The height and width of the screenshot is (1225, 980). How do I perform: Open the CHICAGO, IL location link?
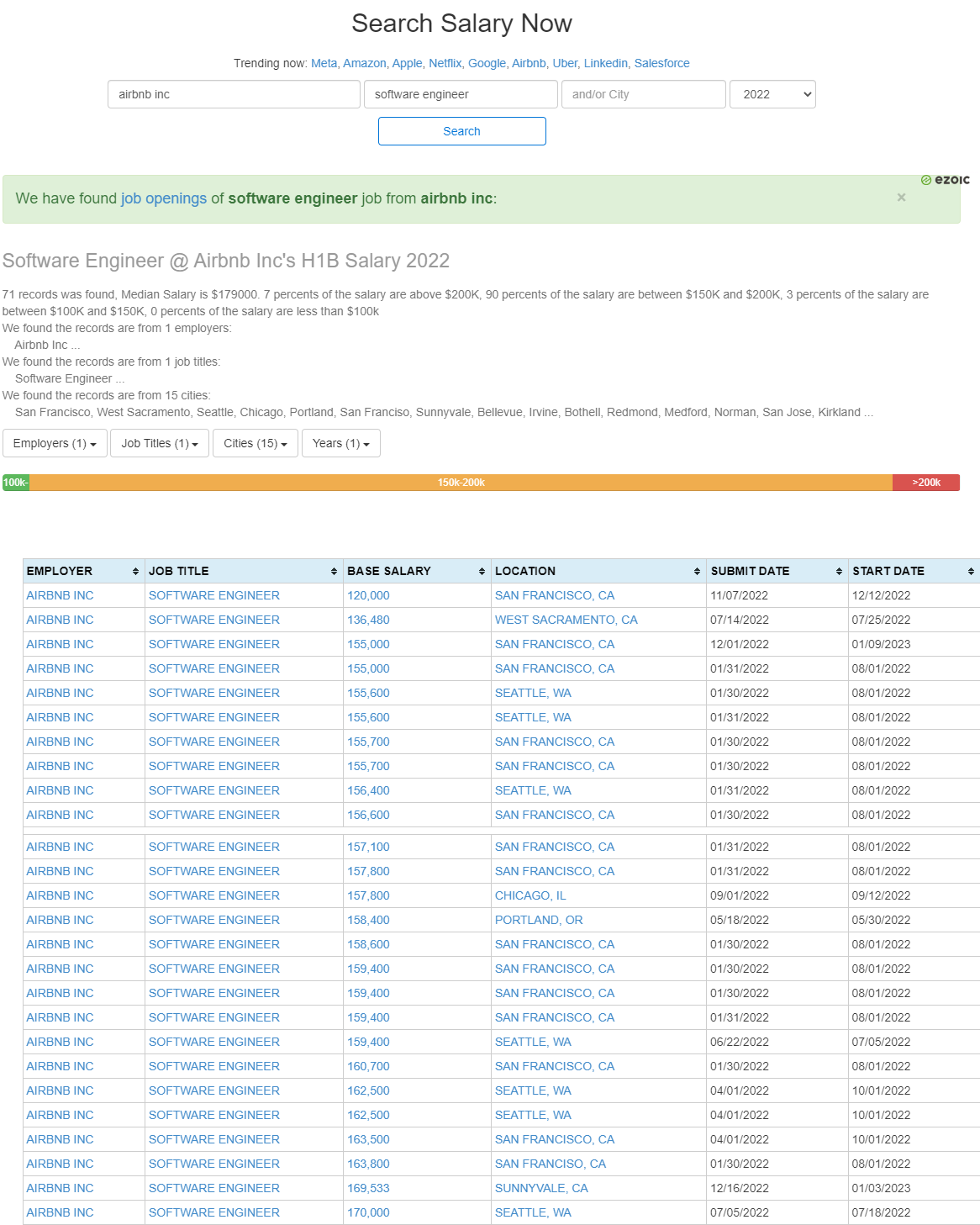pyautogui.click(x=530, y=895)
